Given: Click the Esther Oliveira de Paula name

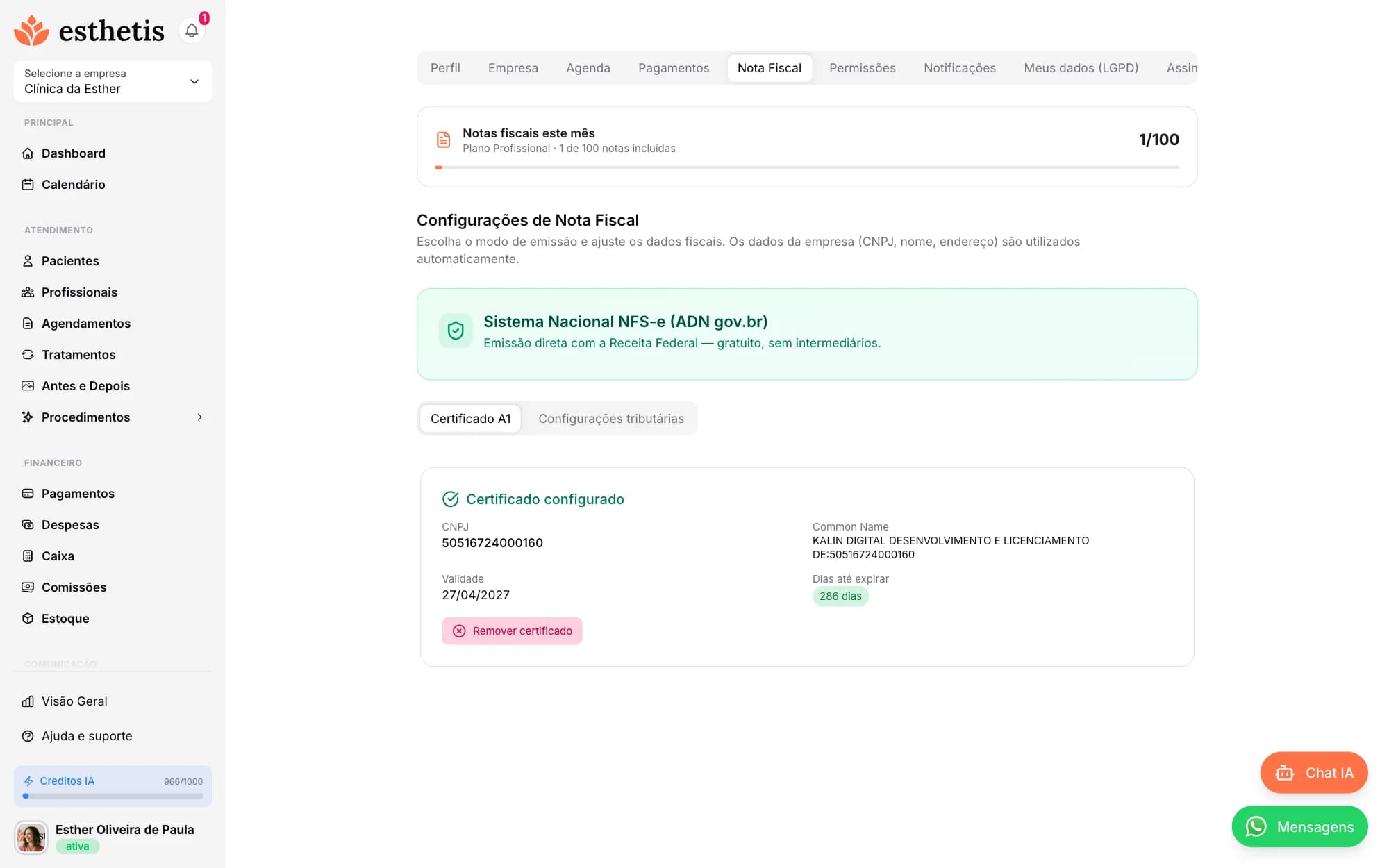Looking at the screenshot, I should pyautogui.click(x=125, y=830).
